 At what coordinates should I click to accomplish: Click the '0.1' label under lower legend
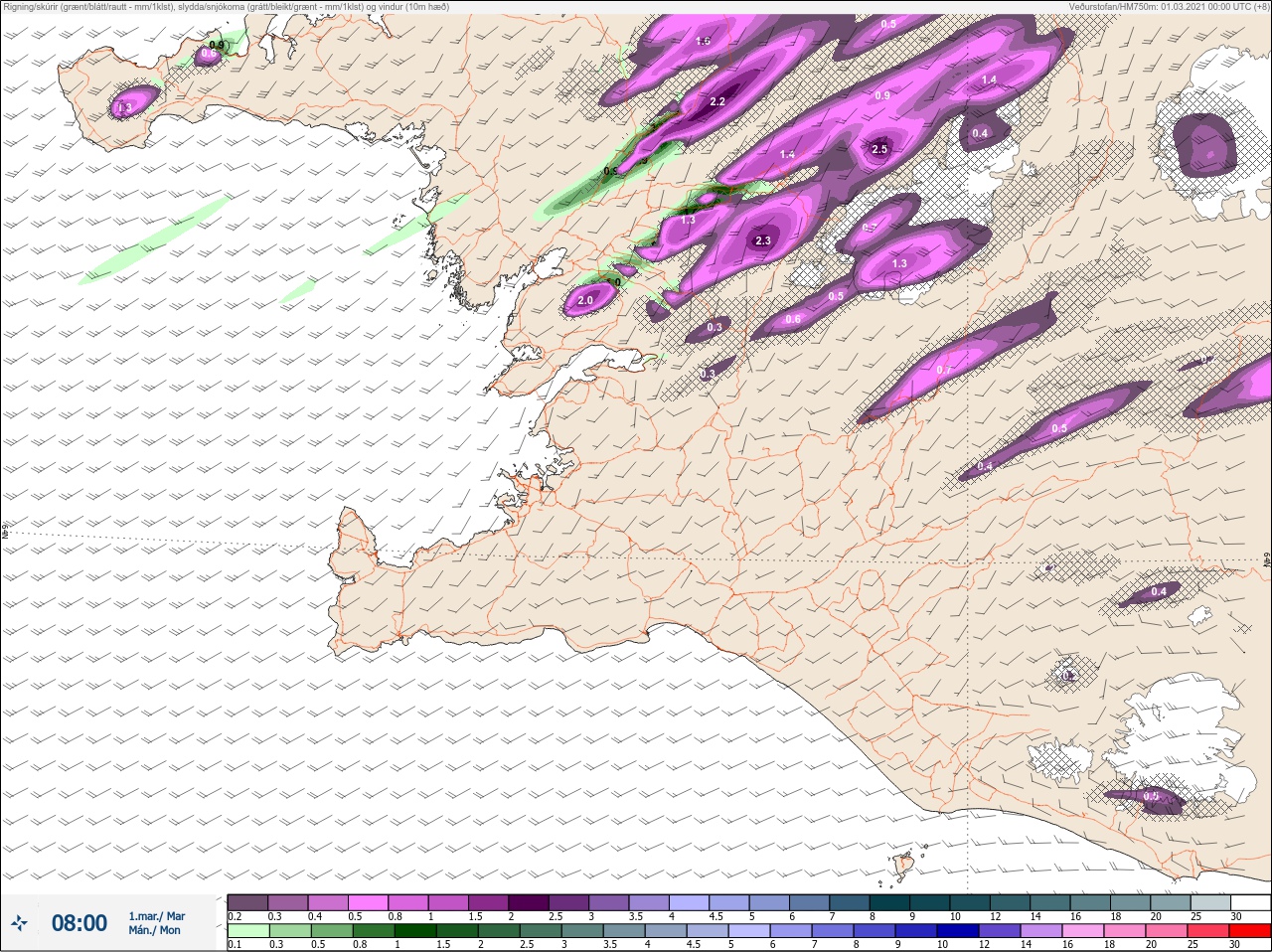(235, 944)
